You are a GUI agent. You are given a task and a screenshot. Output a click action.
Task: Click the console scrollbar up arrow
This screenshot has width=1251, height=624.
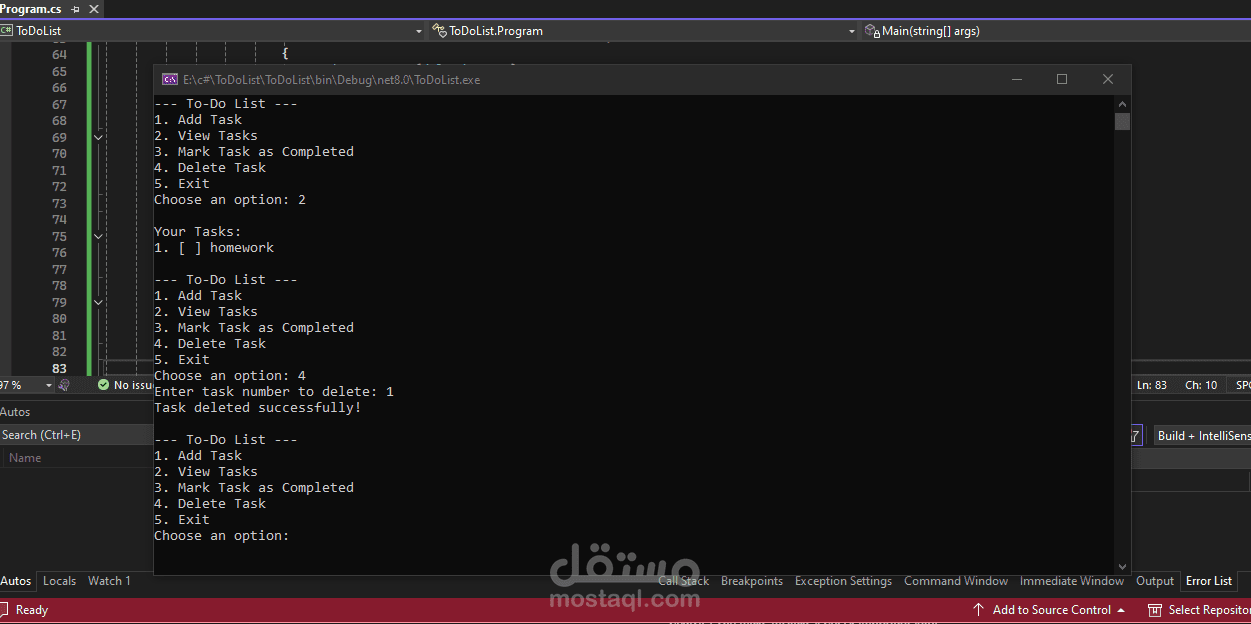pyautogui.click(x=1123, y=103)
